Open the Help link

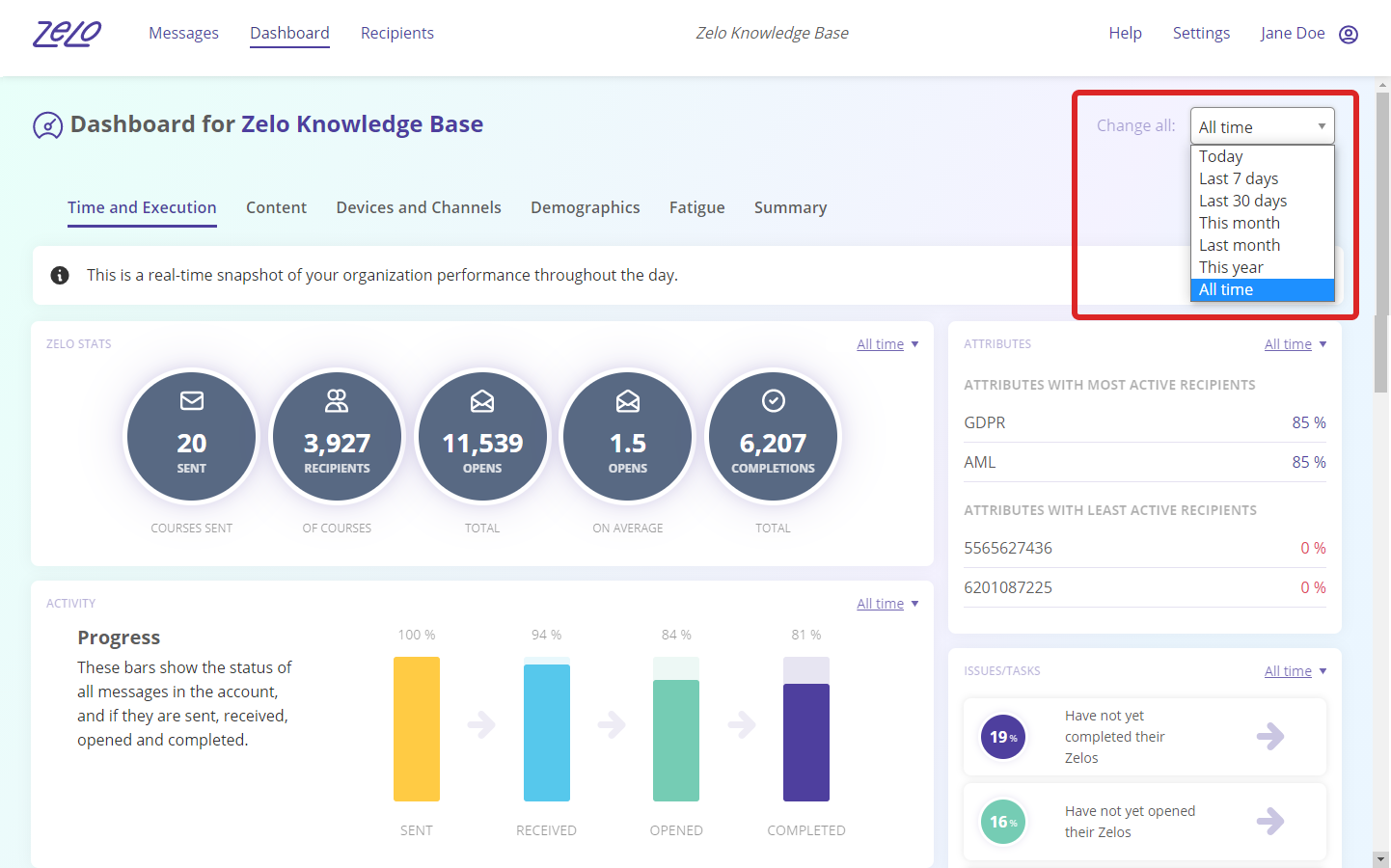point(1125,33)
